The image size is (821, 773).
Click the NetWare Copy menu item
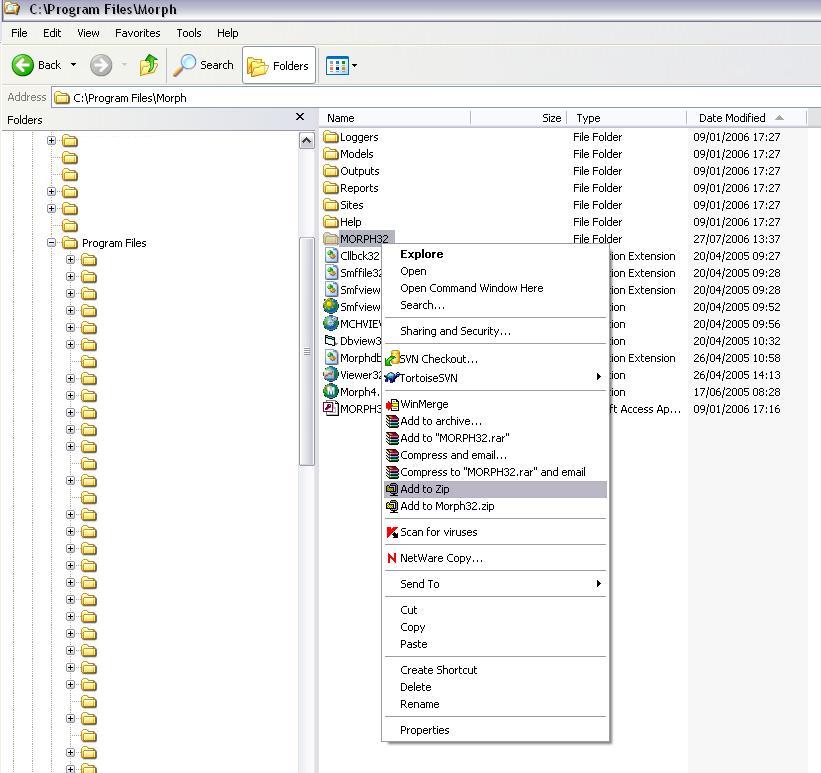(x=441, y=558)
